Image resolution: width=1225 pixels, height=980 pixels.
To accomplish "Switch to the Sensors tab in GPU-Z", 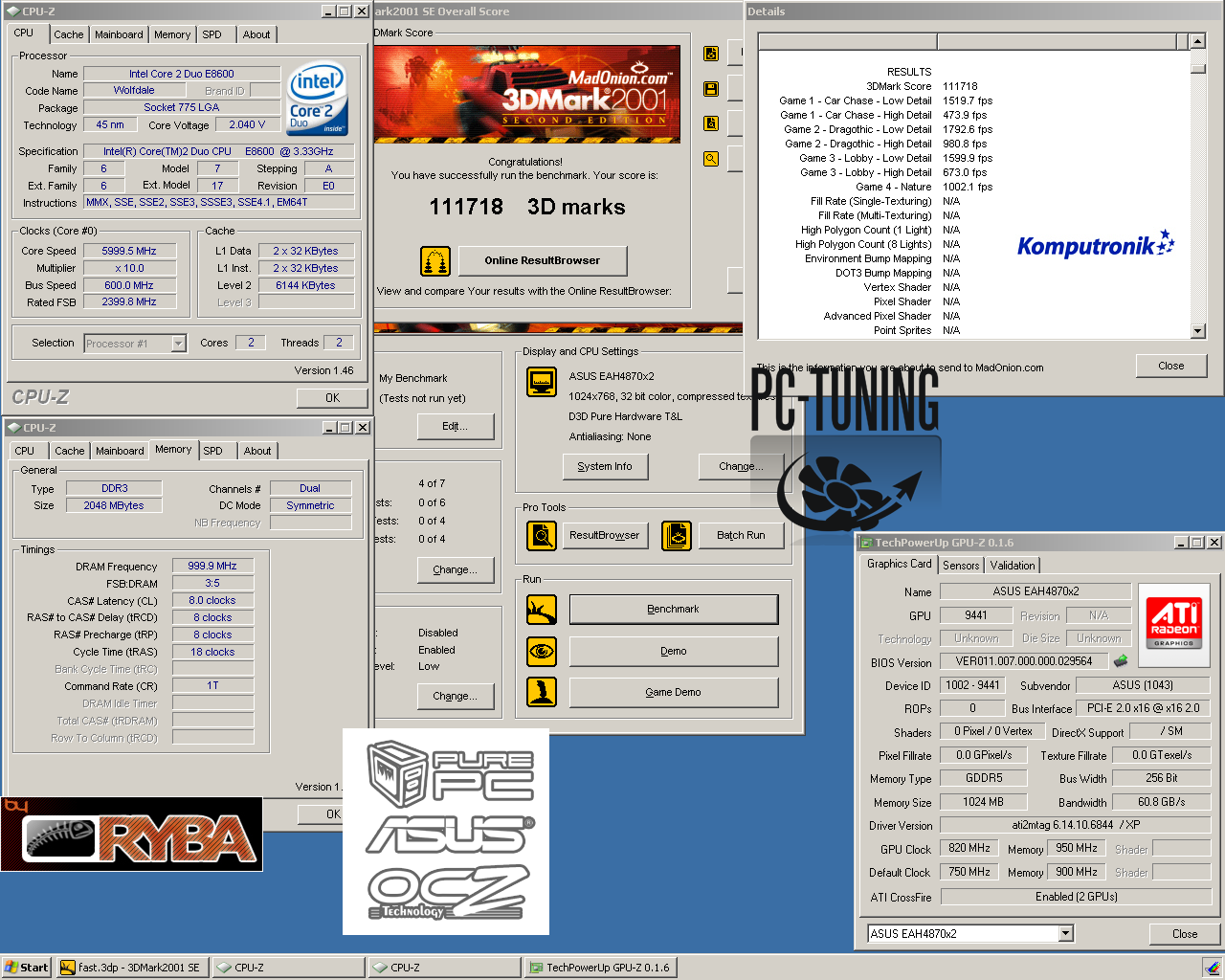I will [x=961, y=566].
